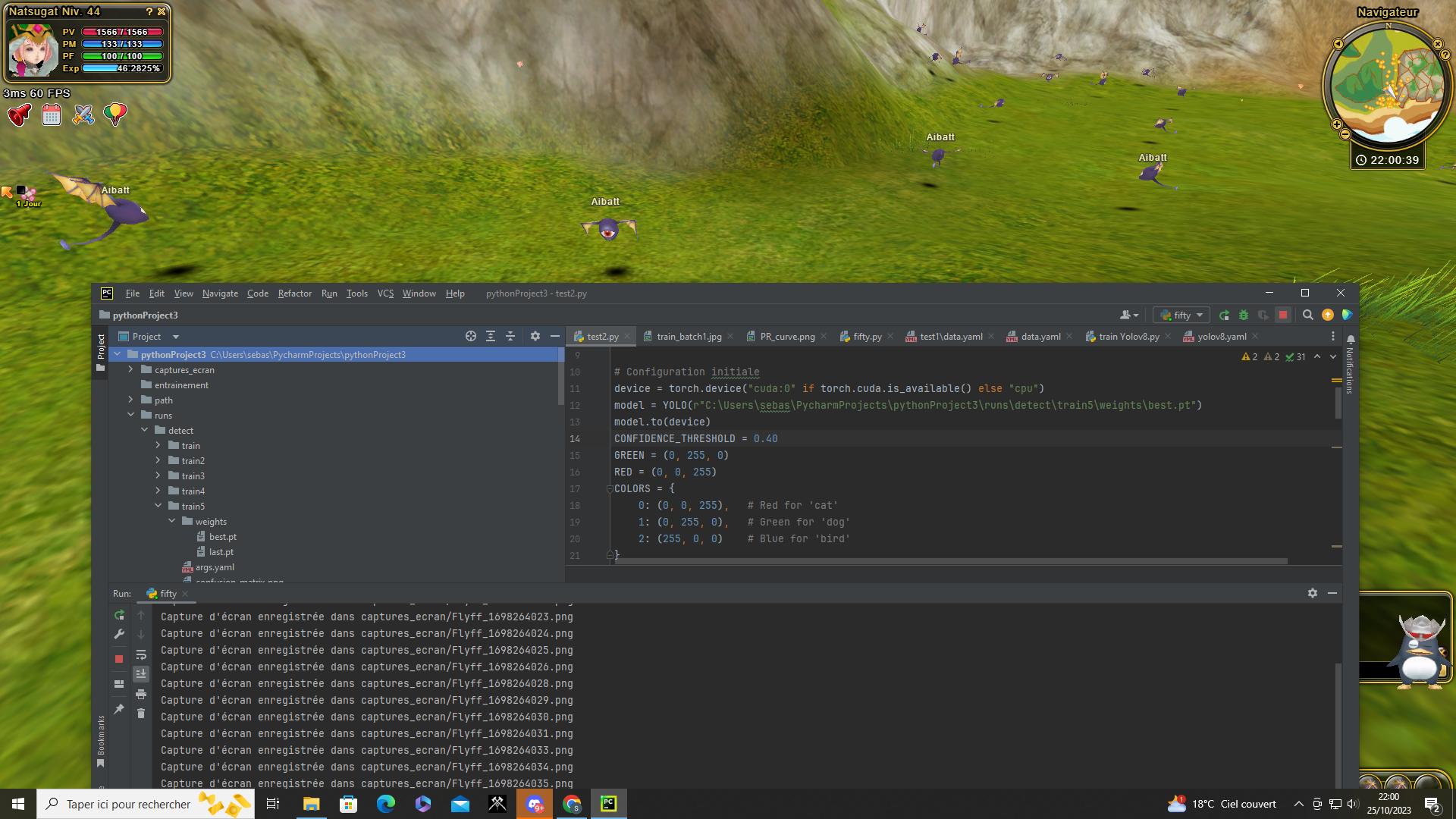The image size is (1456, 819).
Task: Toggle soft-wrap in Run console
Action: (141, 655)
